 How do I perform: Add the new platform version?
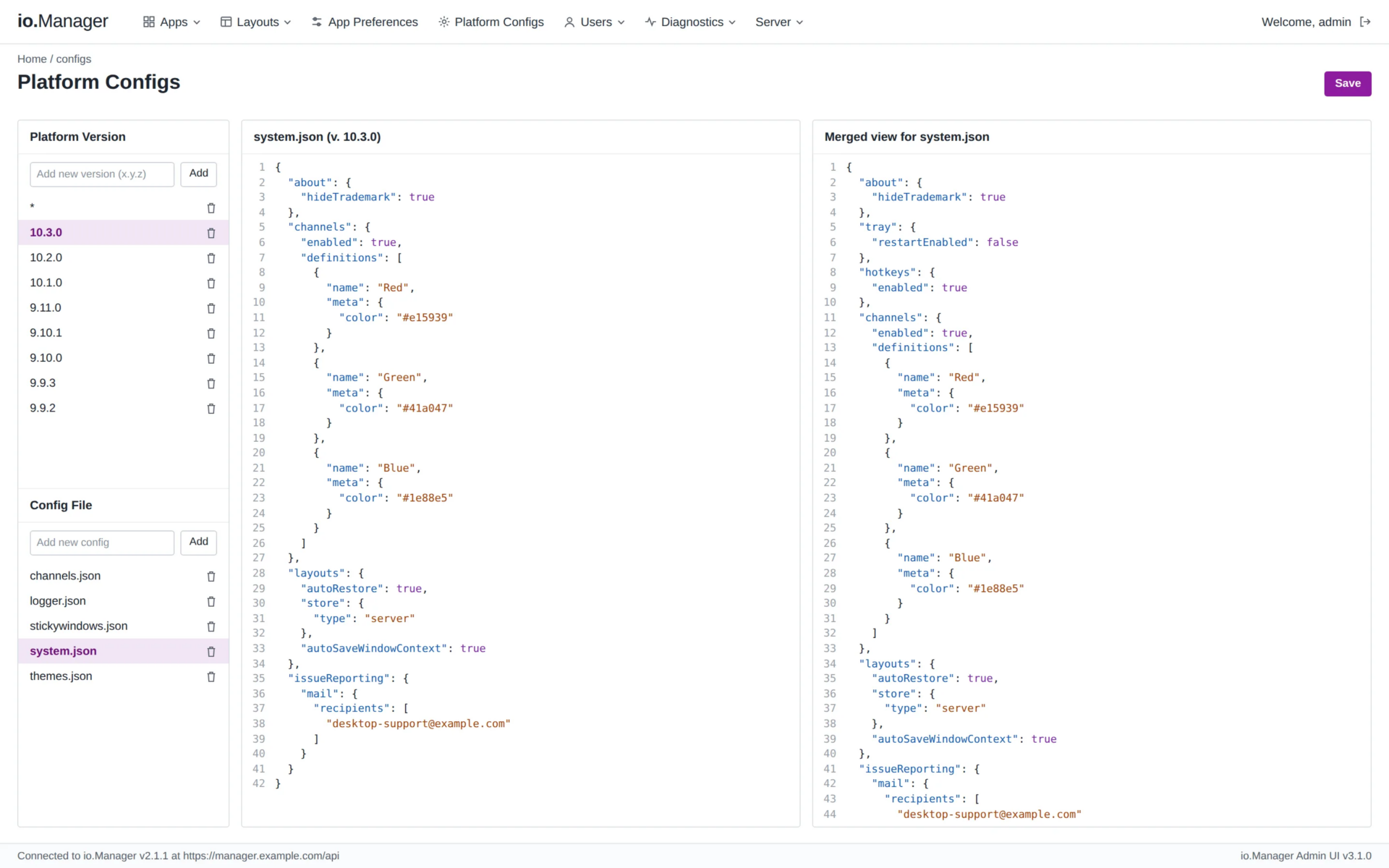click(x=199, y=174)
